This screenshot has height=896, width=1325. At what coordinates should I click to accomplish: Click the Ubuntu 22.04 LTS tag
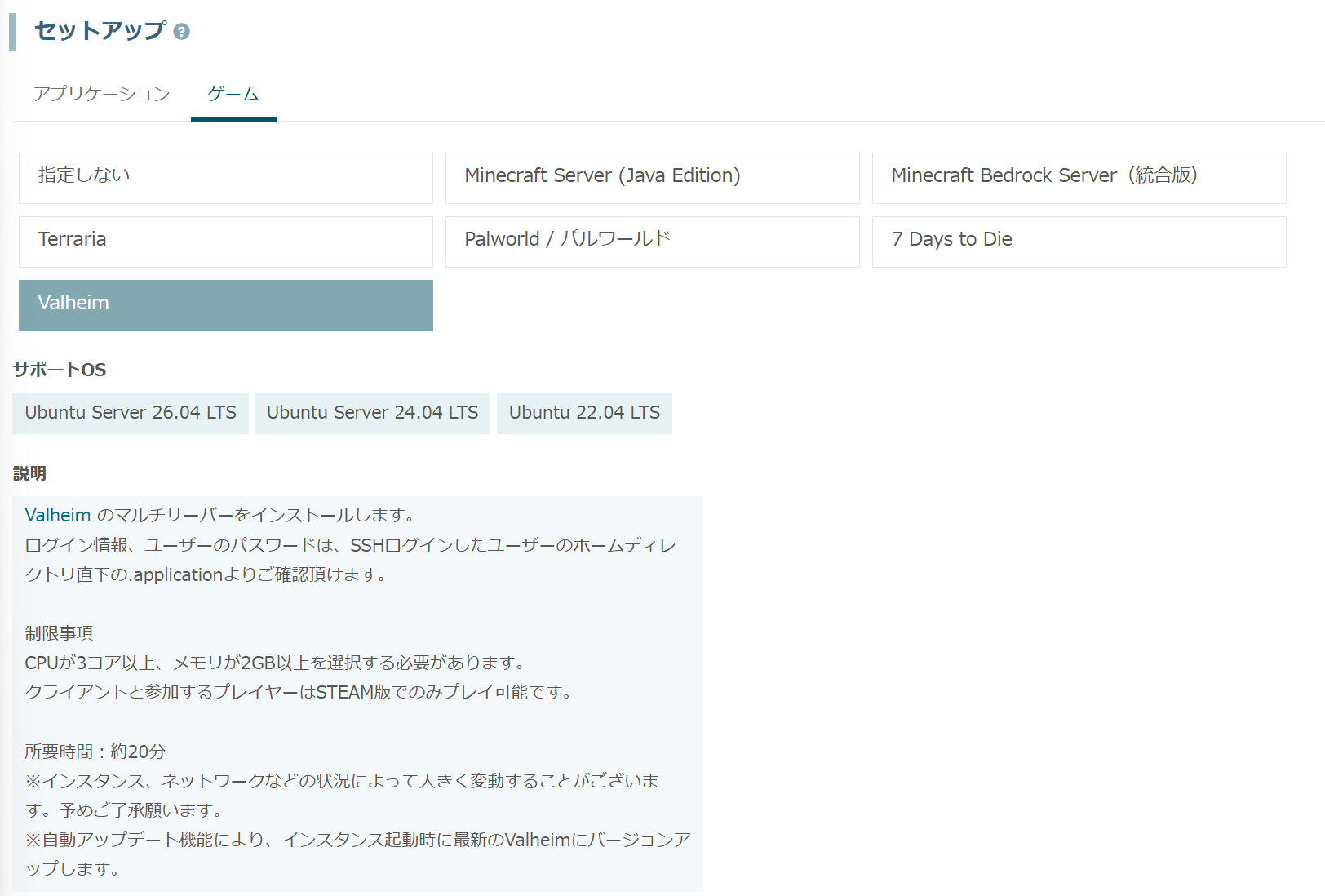click(585, 413)
